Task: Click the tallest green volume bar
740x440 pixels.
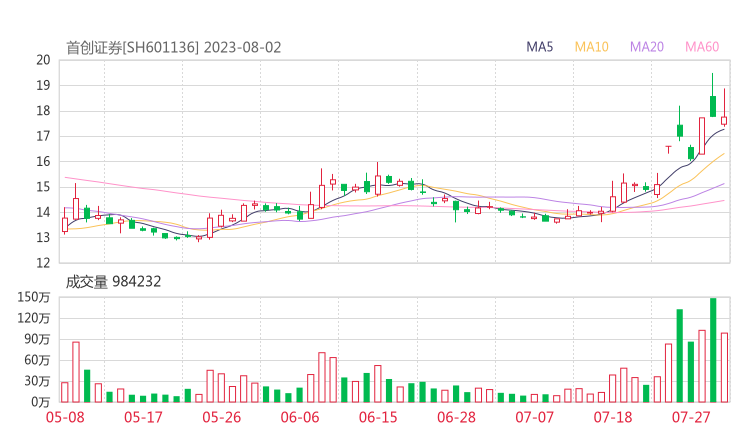Action: tap(713, 350)
